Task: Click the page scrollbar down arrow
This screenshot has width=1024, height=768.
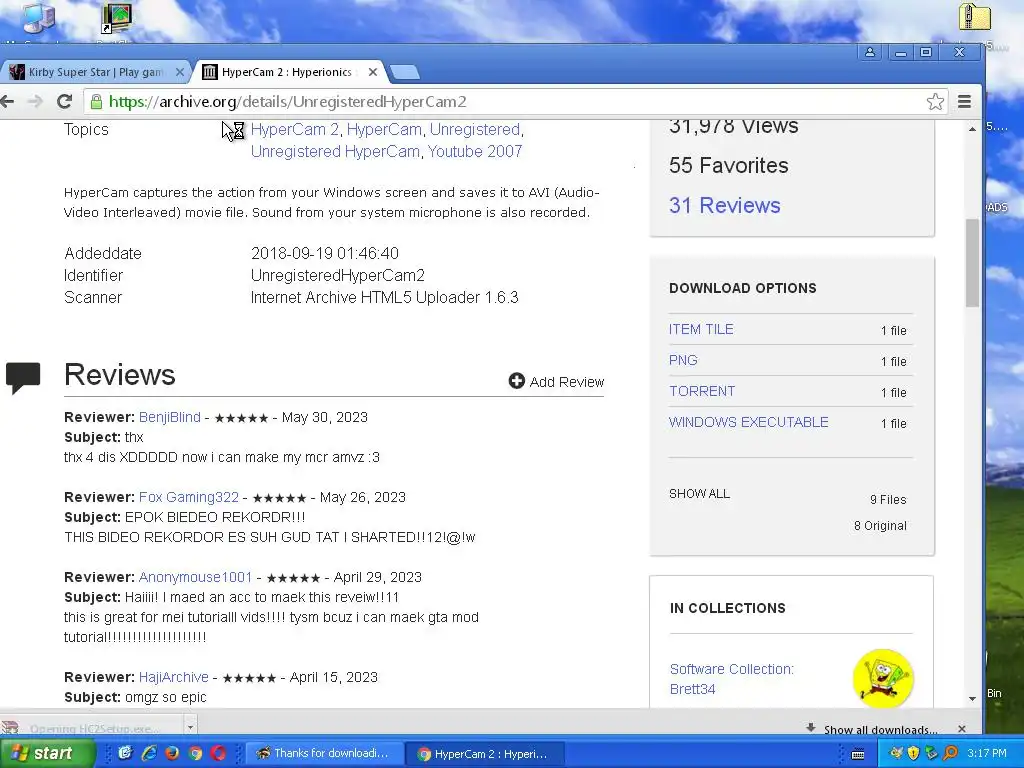Action: tap(972, 698)
